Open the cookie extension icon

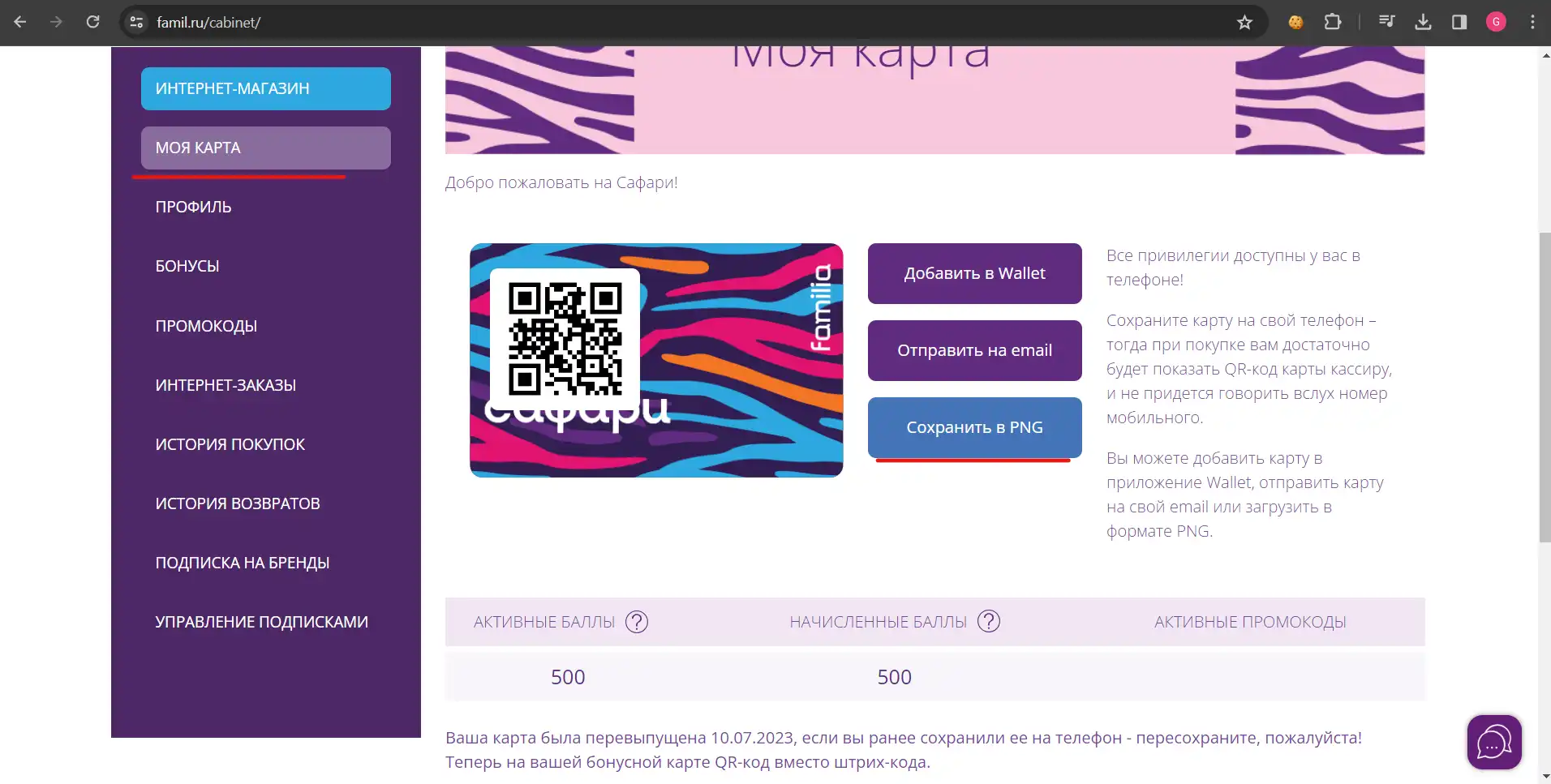point(1295,22)
